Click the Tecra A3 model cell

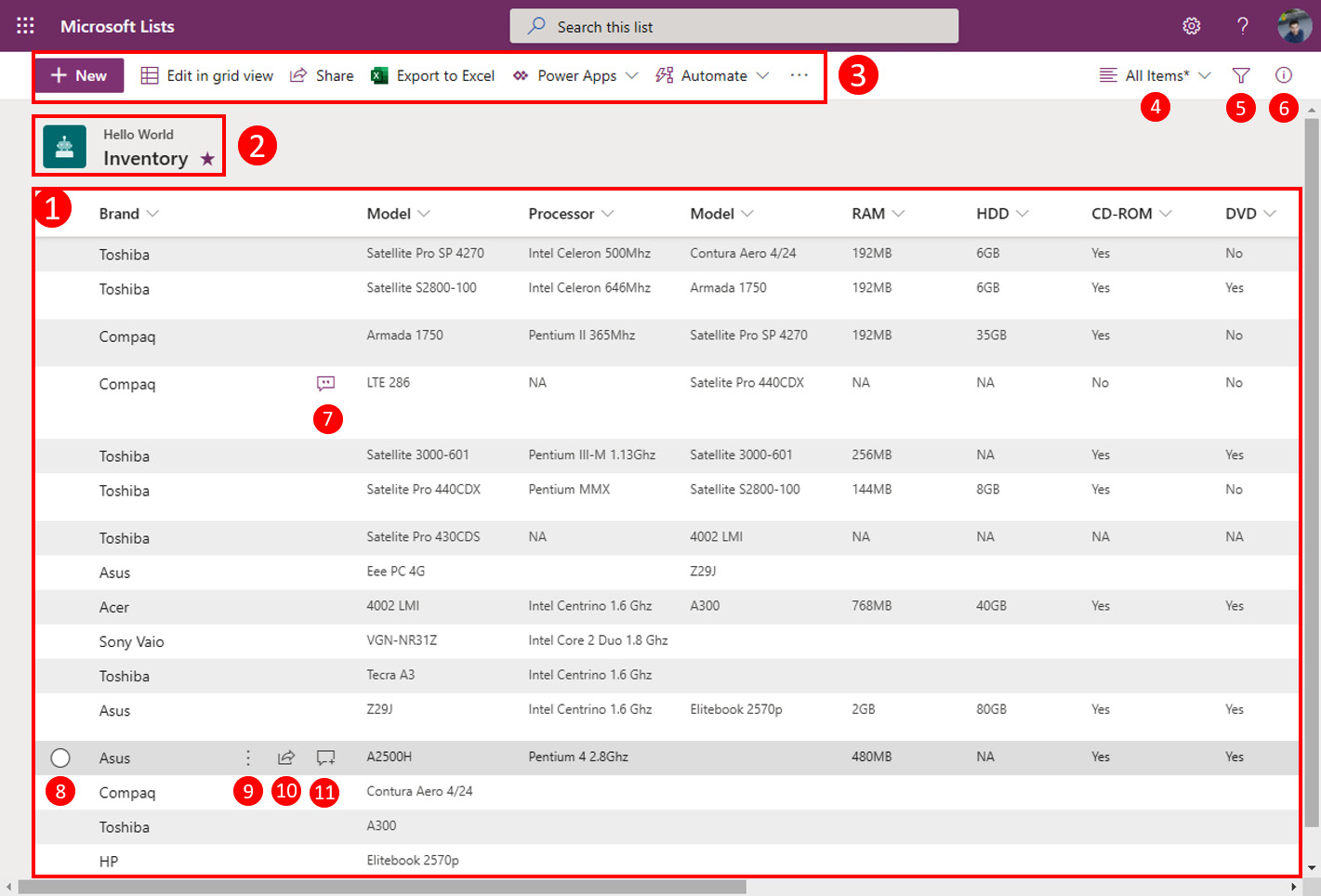pyautogui.click(x=390, y=675)
